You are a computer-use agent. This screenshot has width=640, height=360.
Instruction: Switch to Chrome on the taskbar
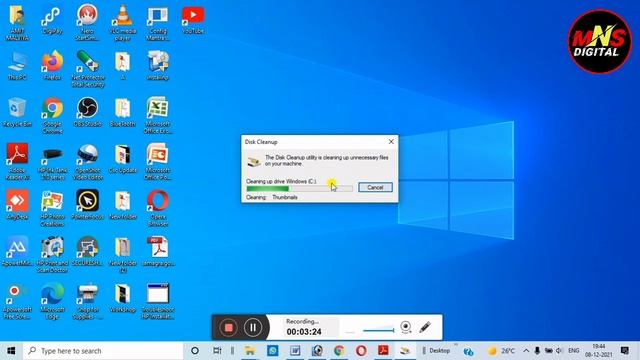click(339, 351)
